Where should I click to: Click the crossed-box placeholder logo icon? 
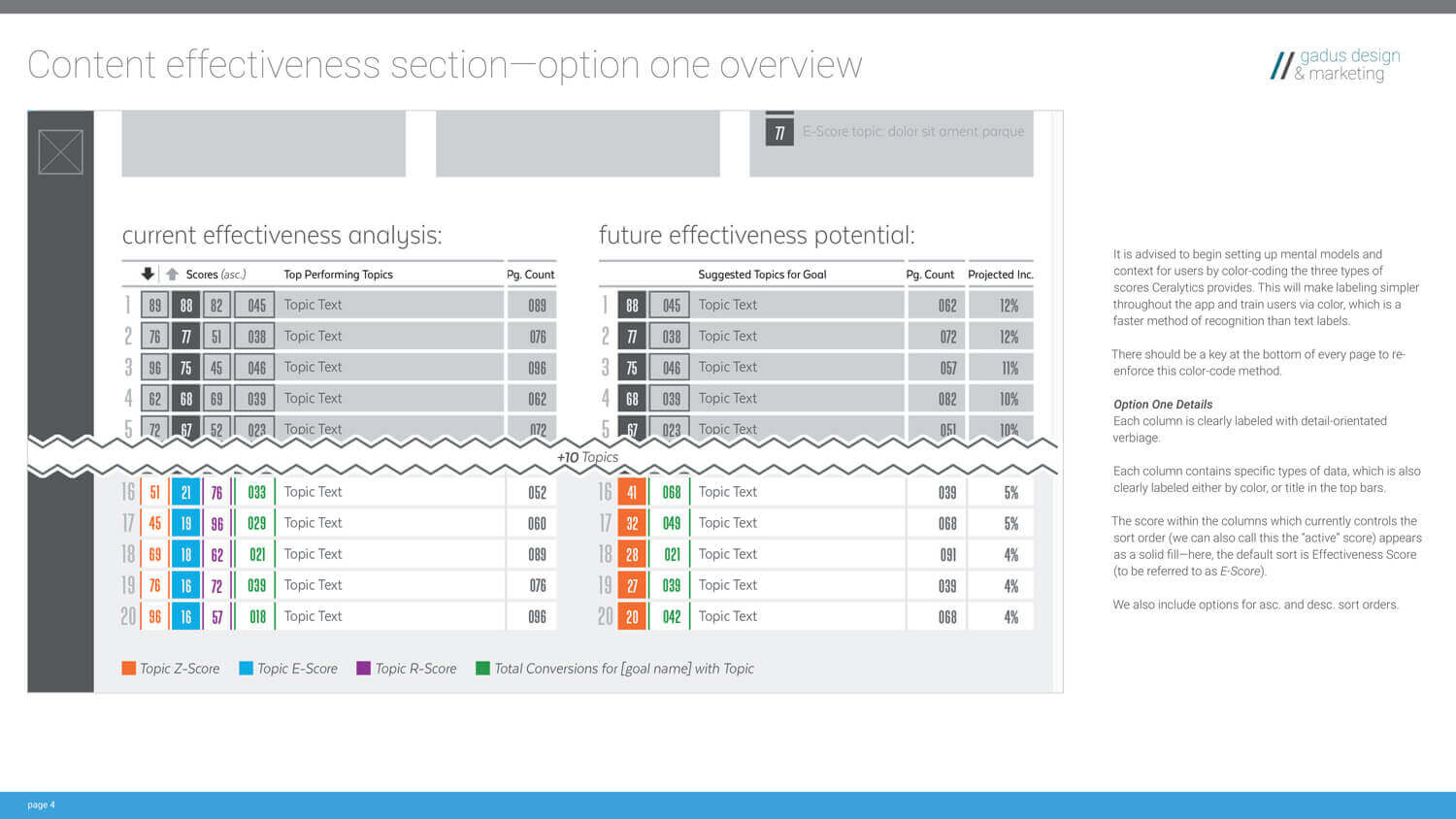click(59, 151)
